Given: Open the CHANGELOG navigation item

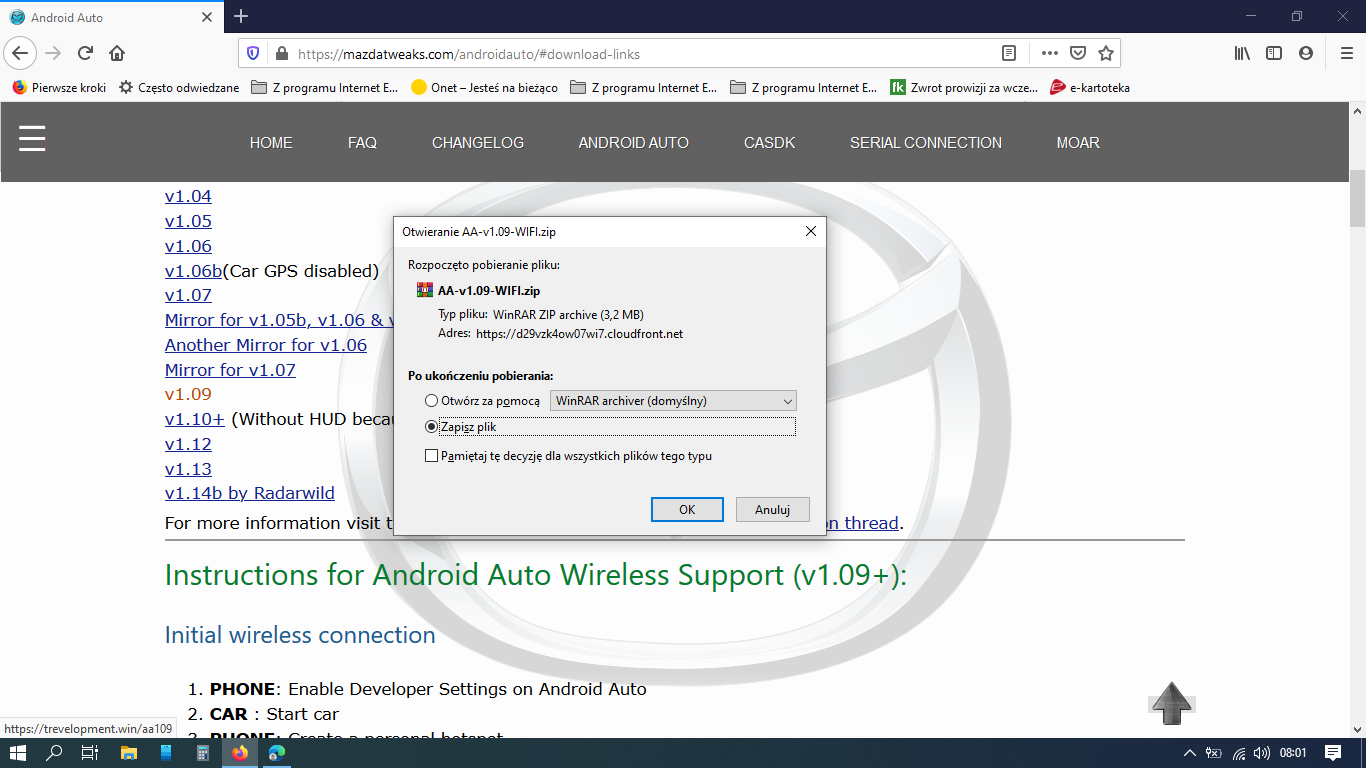Looking at the screenshot, I should 477,143.
